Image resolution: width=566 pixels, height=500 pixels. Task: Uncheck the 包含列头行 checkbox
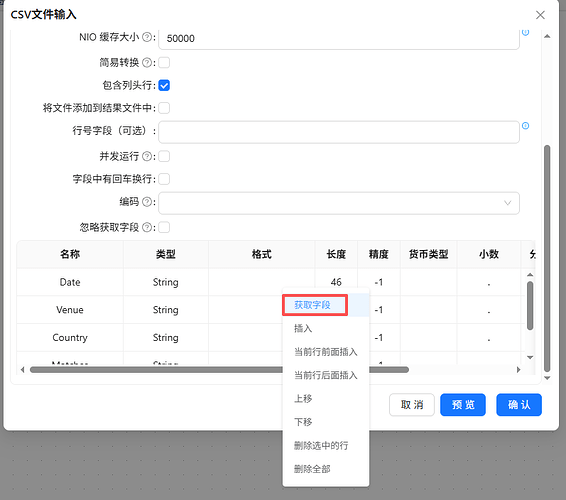(164, 86)
